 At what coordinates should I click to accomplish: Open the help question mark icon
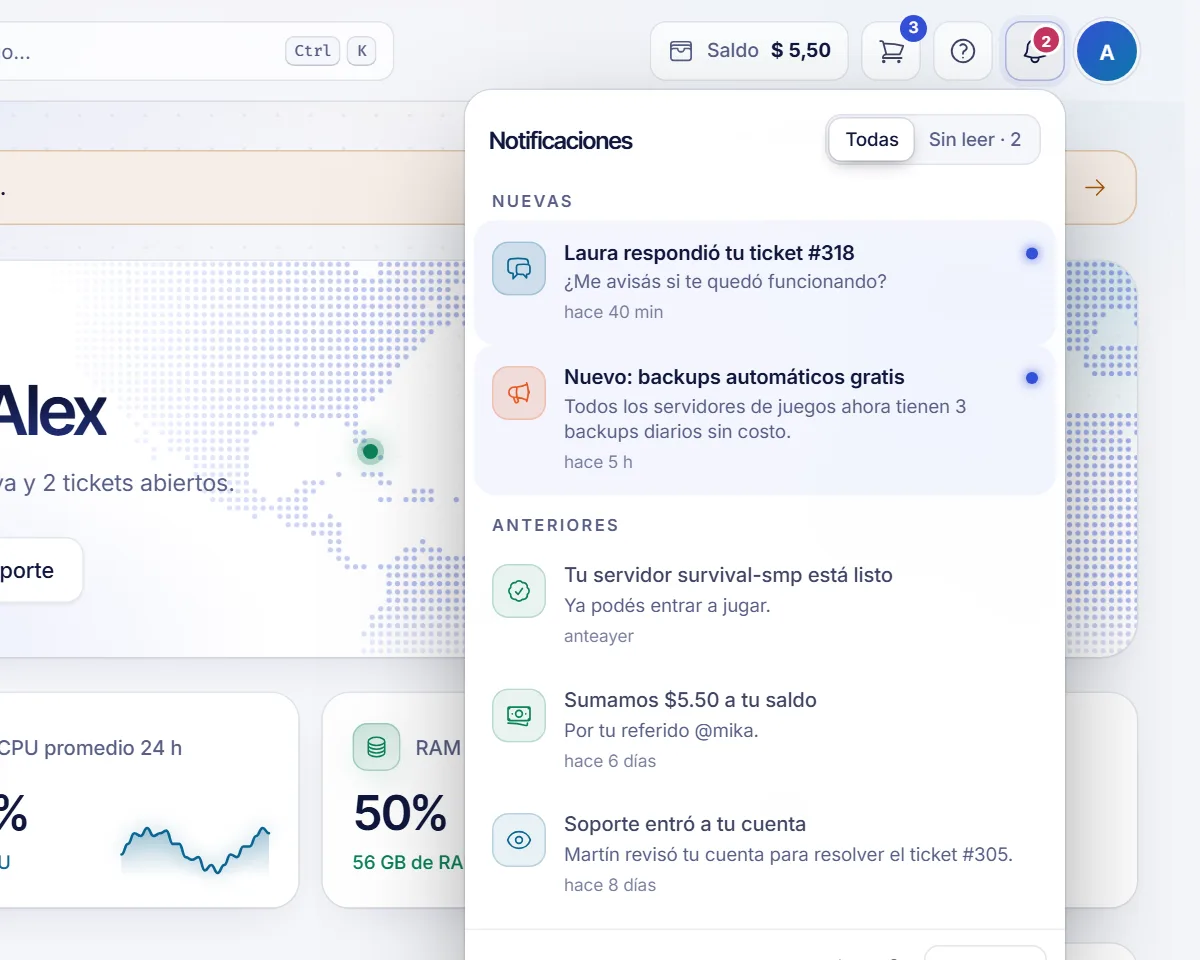(x=963, y=51)
